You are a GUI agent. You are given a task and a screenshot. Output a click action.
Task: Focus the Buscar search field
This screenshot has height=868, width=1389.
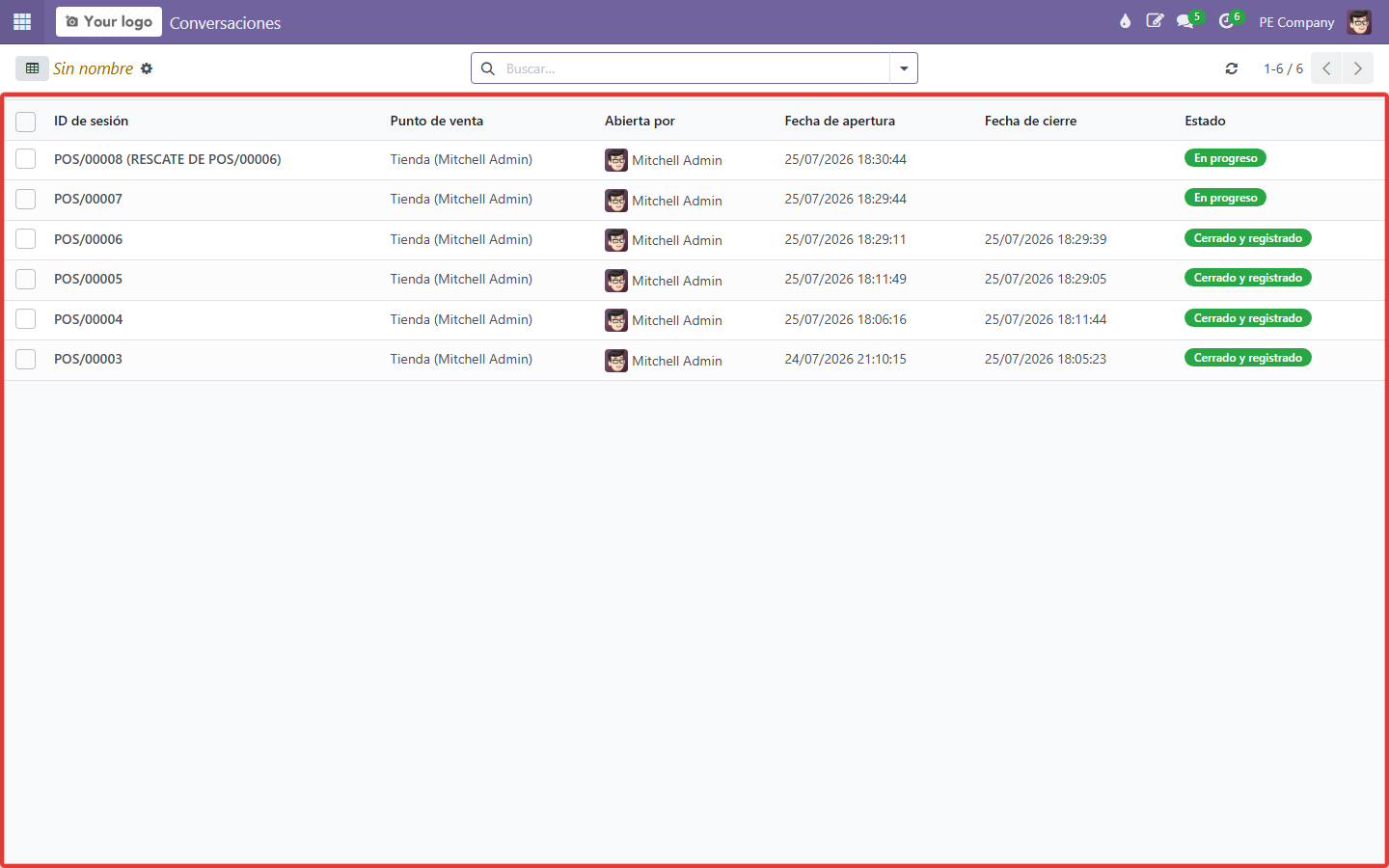[x=694, y=68]
